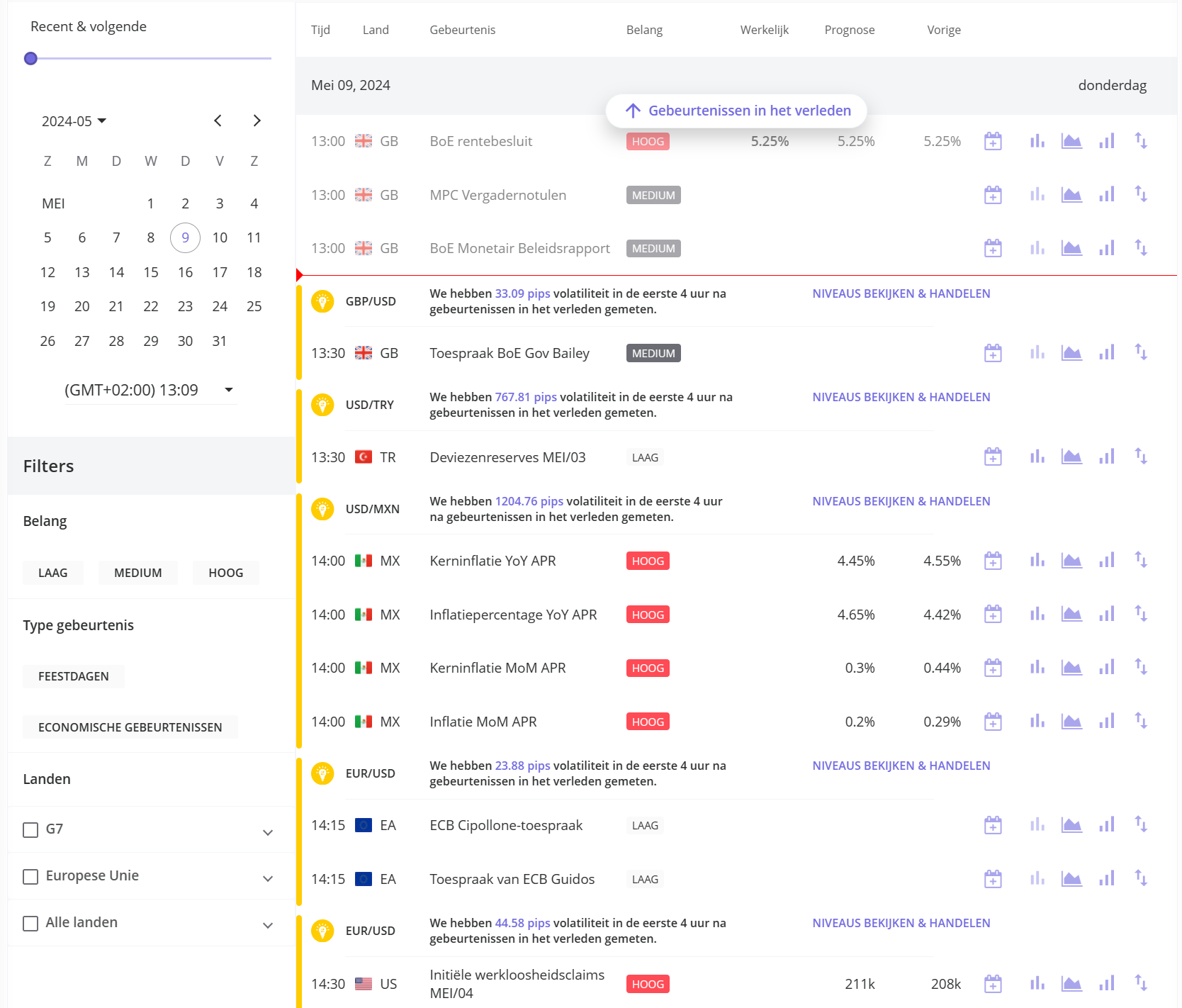
Task: Check the G7 countries checkbox
Action: (x=30, y=829)
